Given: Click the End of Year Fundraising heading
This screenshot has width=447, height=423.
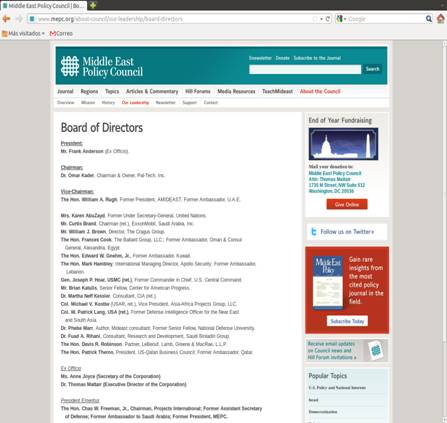Looking at the screenshot, I should [340, 120].
